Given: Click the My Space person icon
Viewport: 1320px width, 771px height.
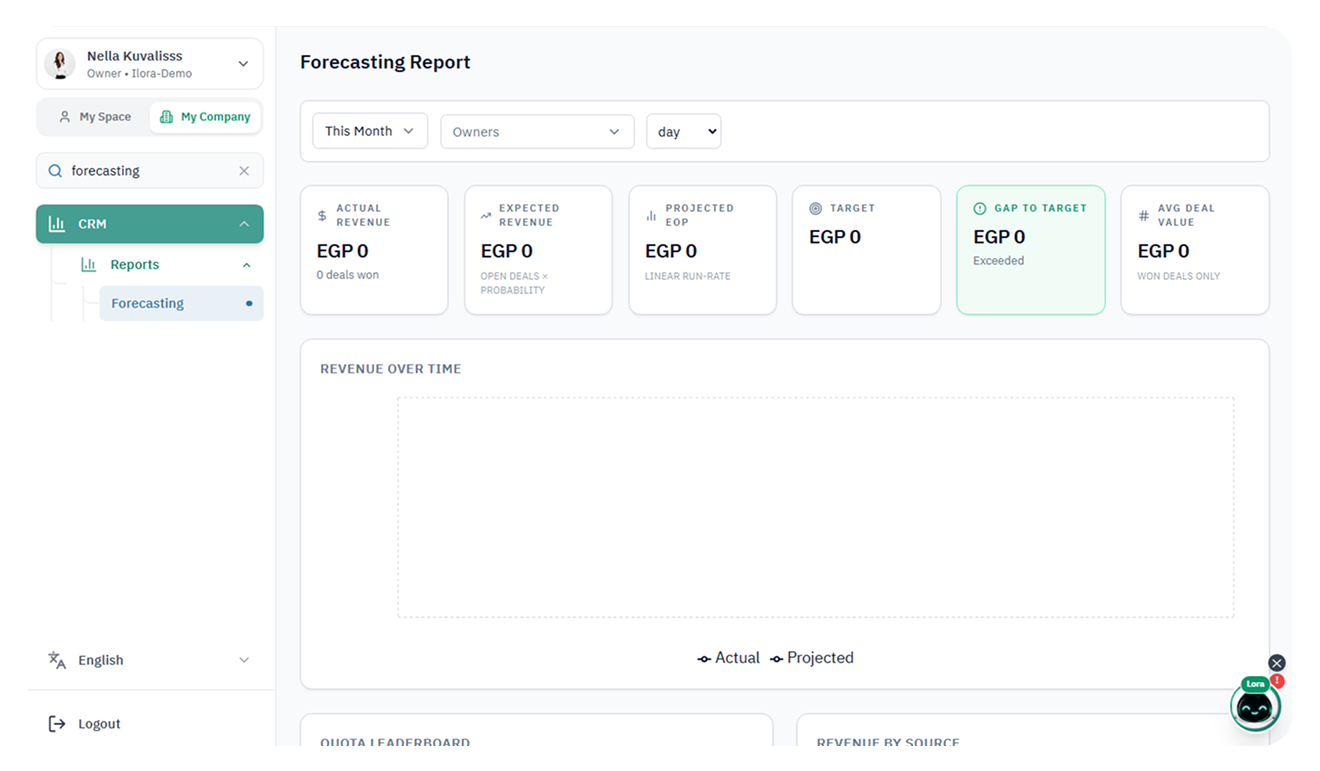Looking at the screenshot, I should (x=65, y=117).
